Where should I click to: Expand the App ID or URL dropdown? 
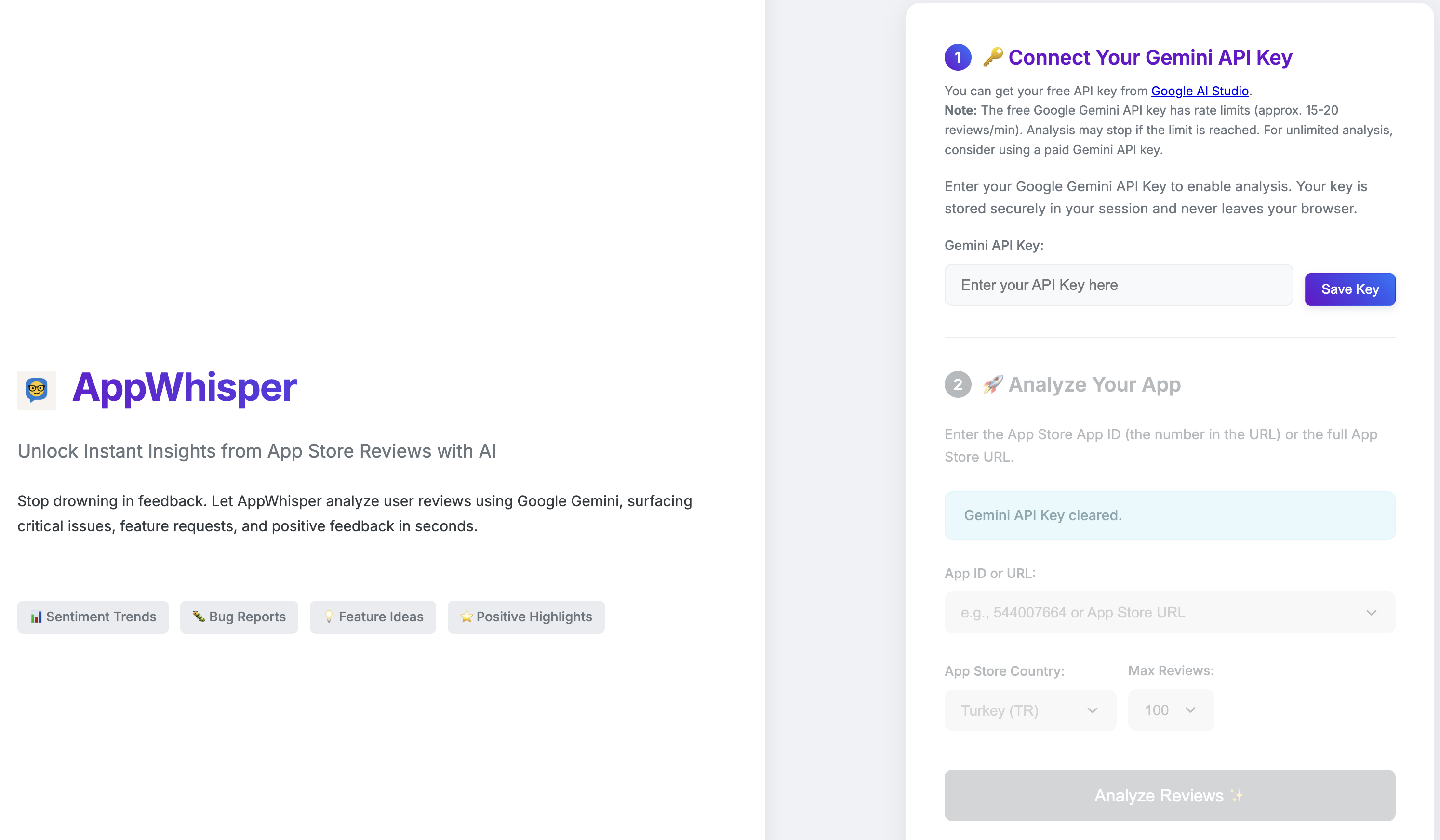click(x=1169, y=612)
